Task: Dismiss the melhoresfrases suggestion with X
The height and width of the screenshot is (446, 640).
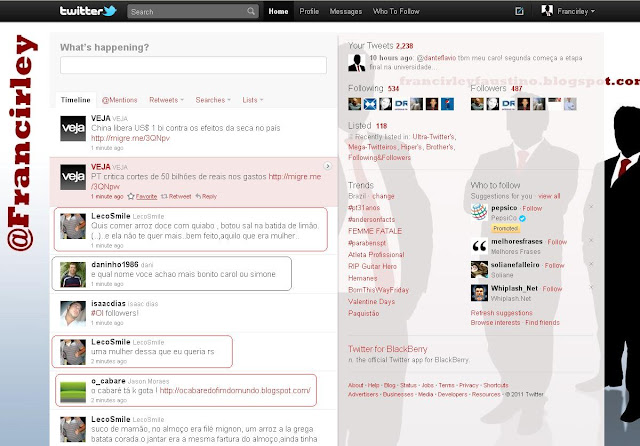Action: [x=591, y=240]
